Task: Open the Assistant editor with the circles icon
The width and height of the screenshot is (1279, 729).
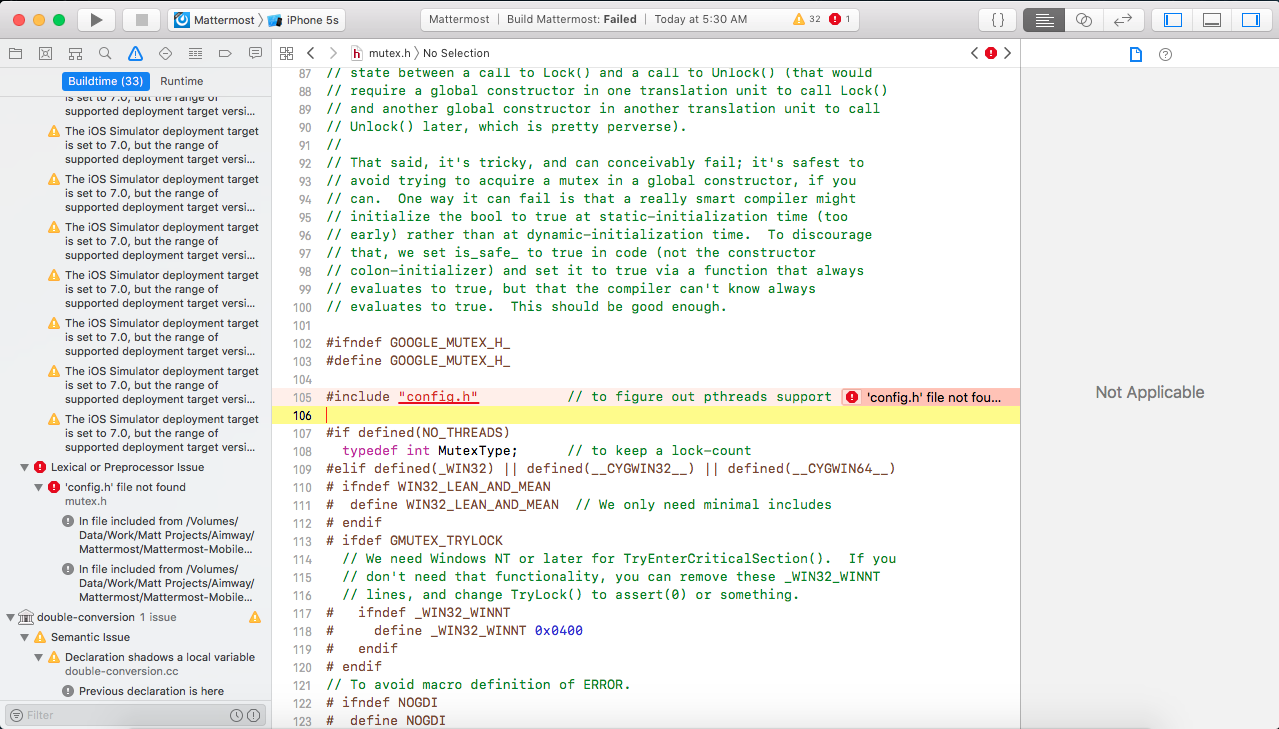Action: [1084, 18]
